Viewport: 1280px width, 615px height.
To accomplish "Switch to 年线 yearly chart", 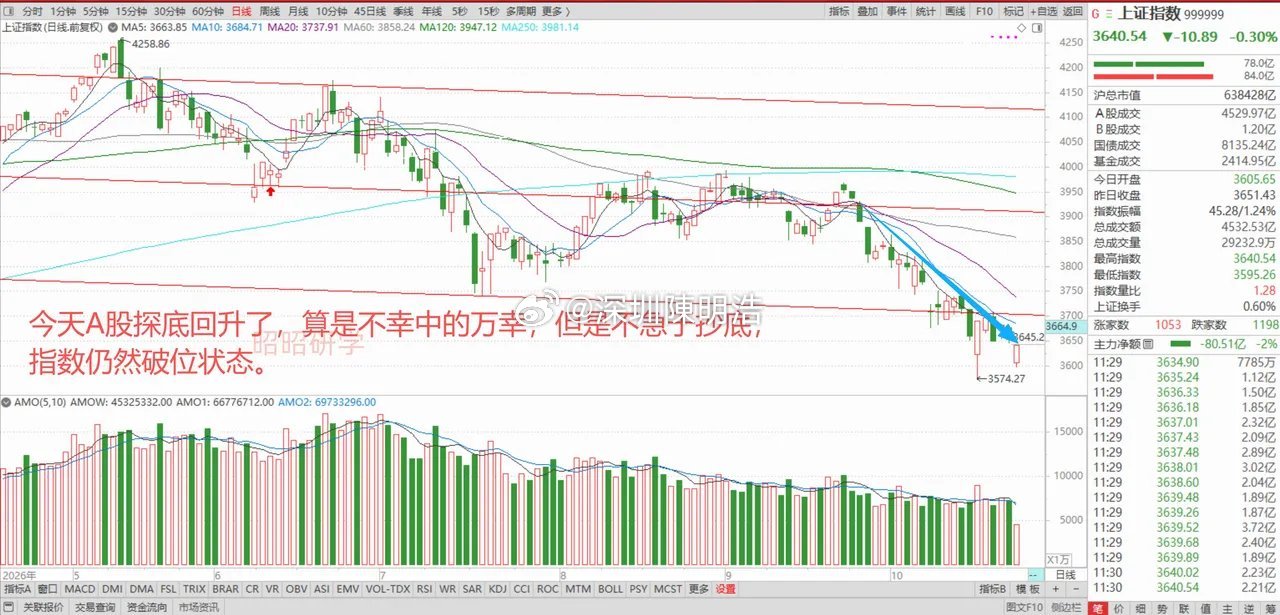I will pyautogui.click(x=432, y=11).
